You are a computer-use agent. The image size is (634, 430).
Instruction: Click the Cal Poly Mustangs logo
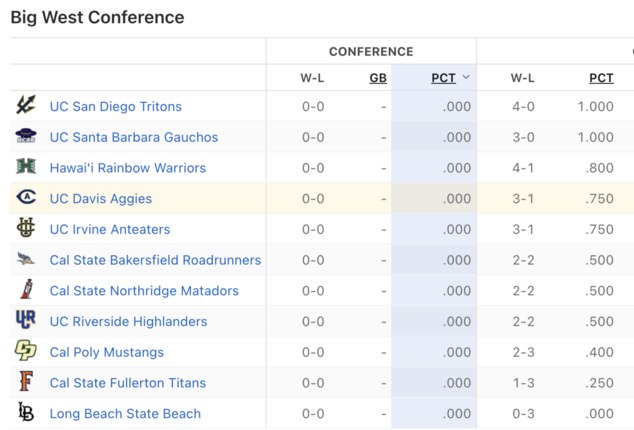pyautogui.click(x=26, y=352)
